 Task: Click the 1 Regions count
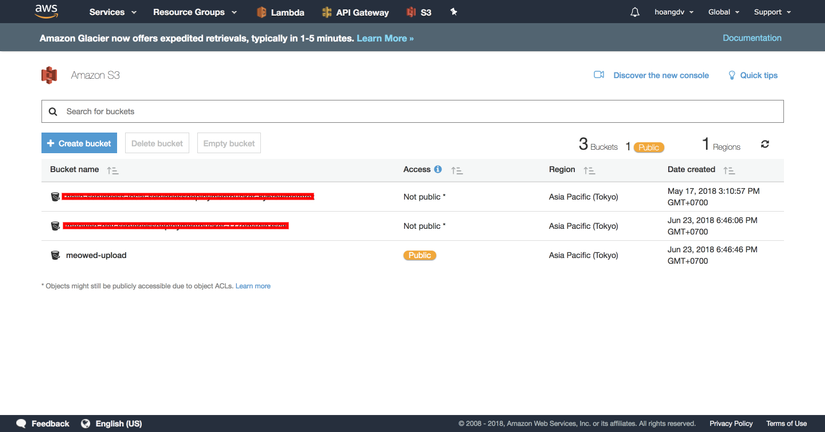coord(721,144)
